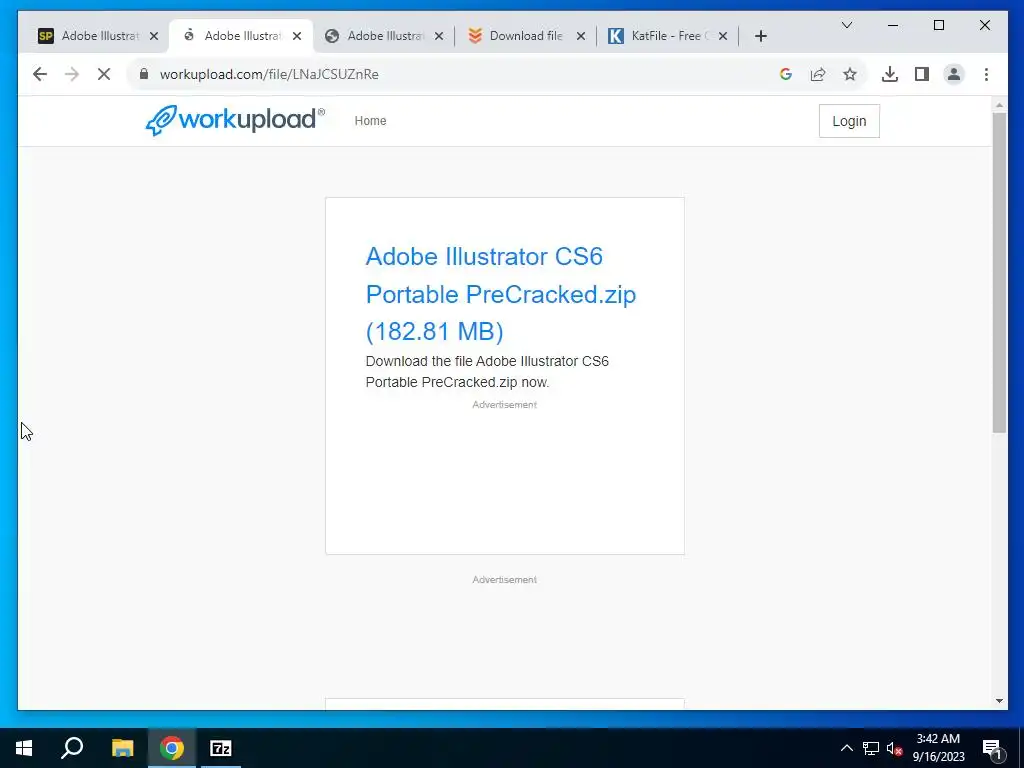This screenshot has height=768, width=1024.
Task: Open the Windows Start menu
Action: tap(24, 748)
